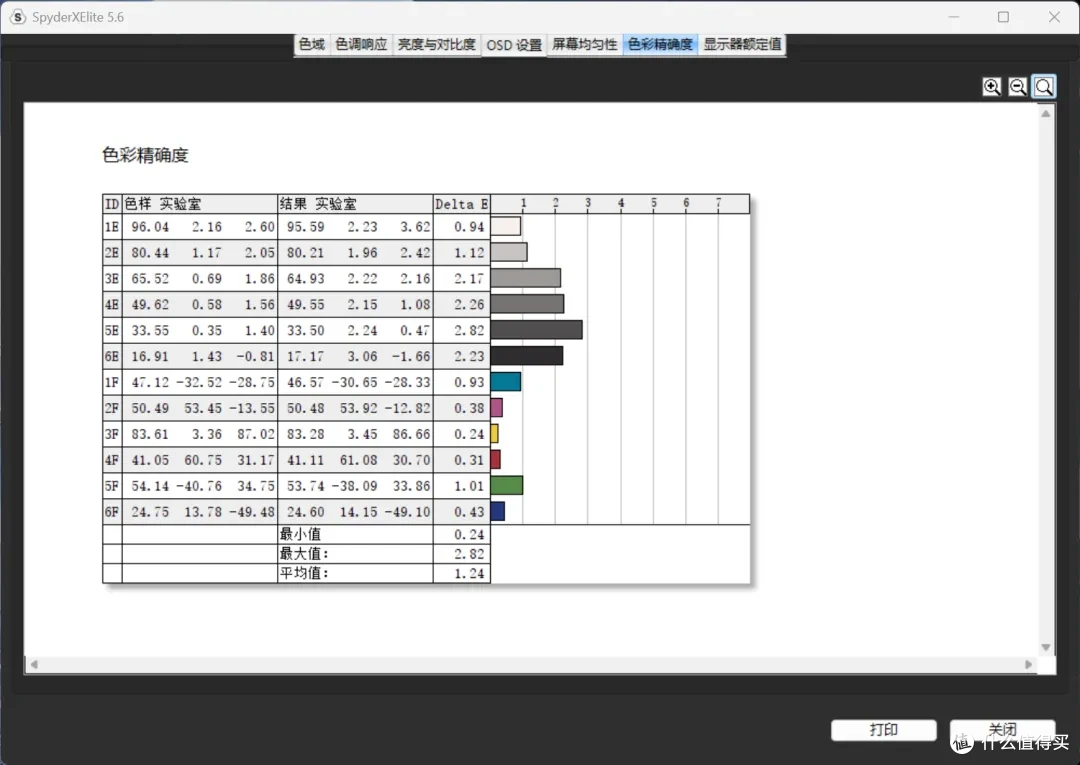Click sample value -49.48

(x=252, y=512)
